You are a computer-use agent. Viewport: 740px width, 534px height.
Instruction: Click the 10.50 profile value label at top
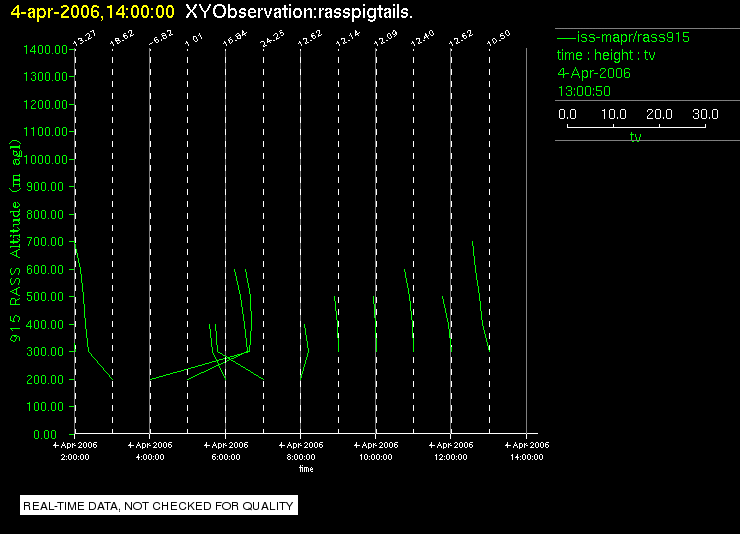tap(498, 38)
